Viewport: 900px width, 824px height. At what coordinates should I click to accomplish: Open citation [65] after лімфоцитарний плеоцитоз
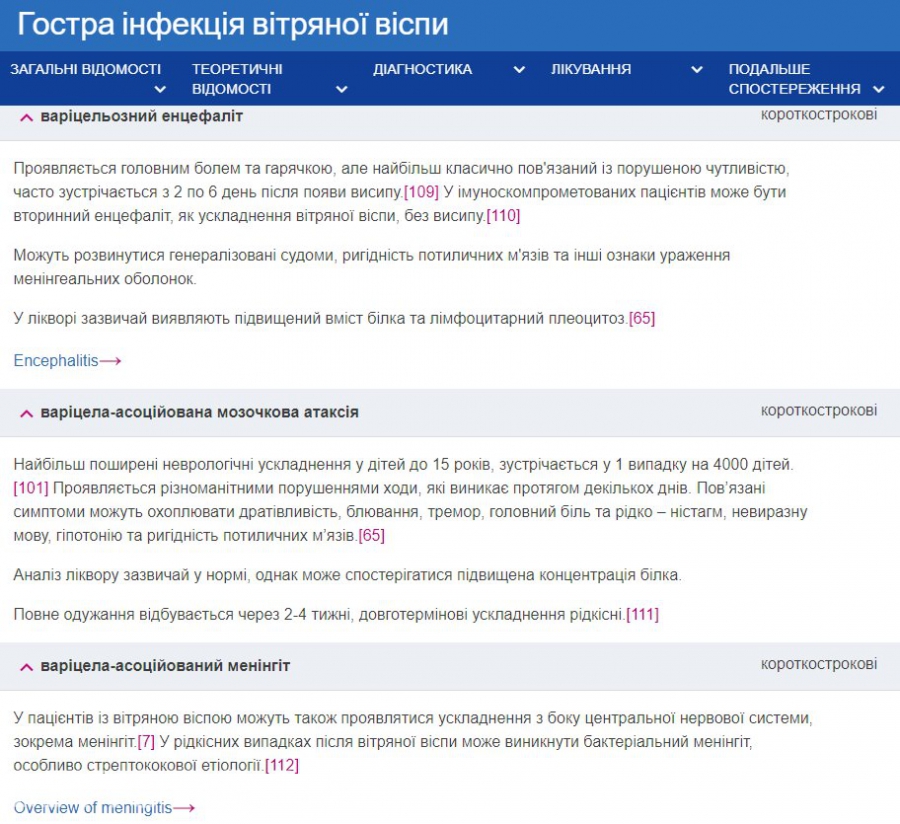pos(642,319)
